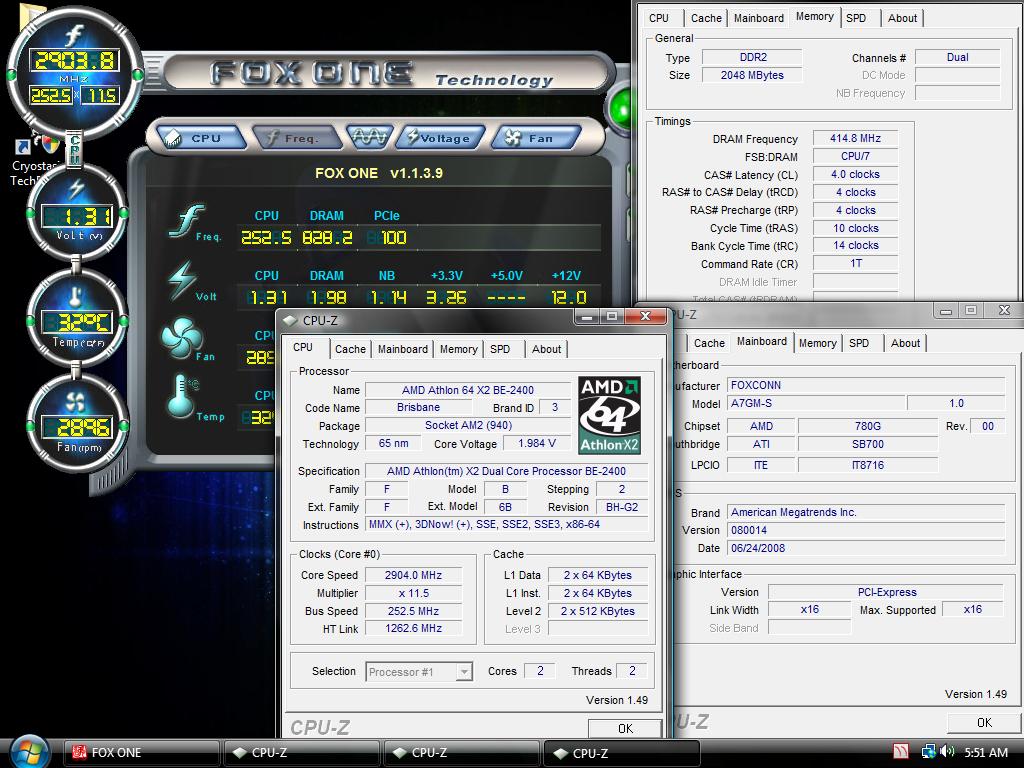Click the clock showing 5:51 AM

[x=986, y=752]
